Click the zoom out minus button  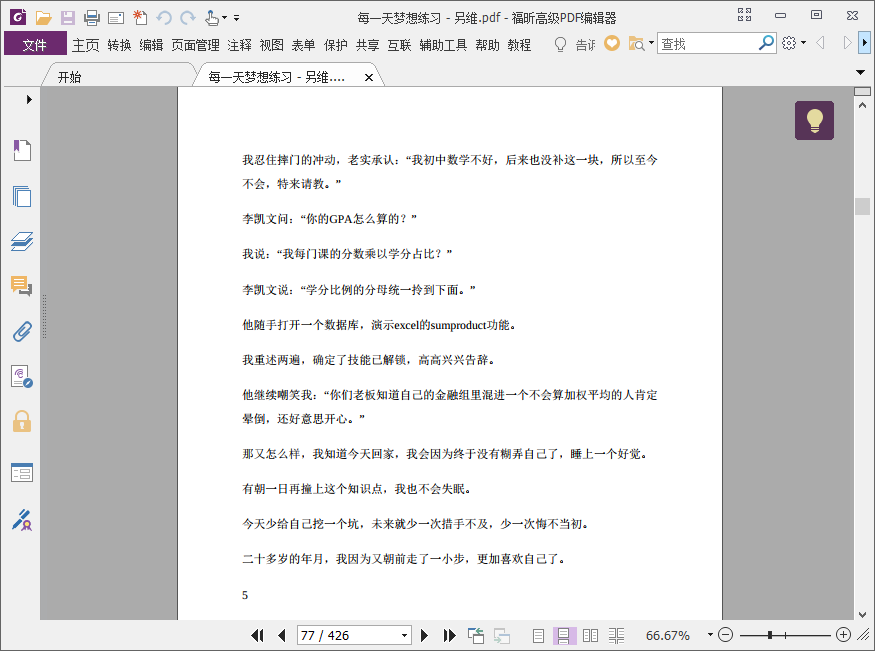(x=725, y=635)
